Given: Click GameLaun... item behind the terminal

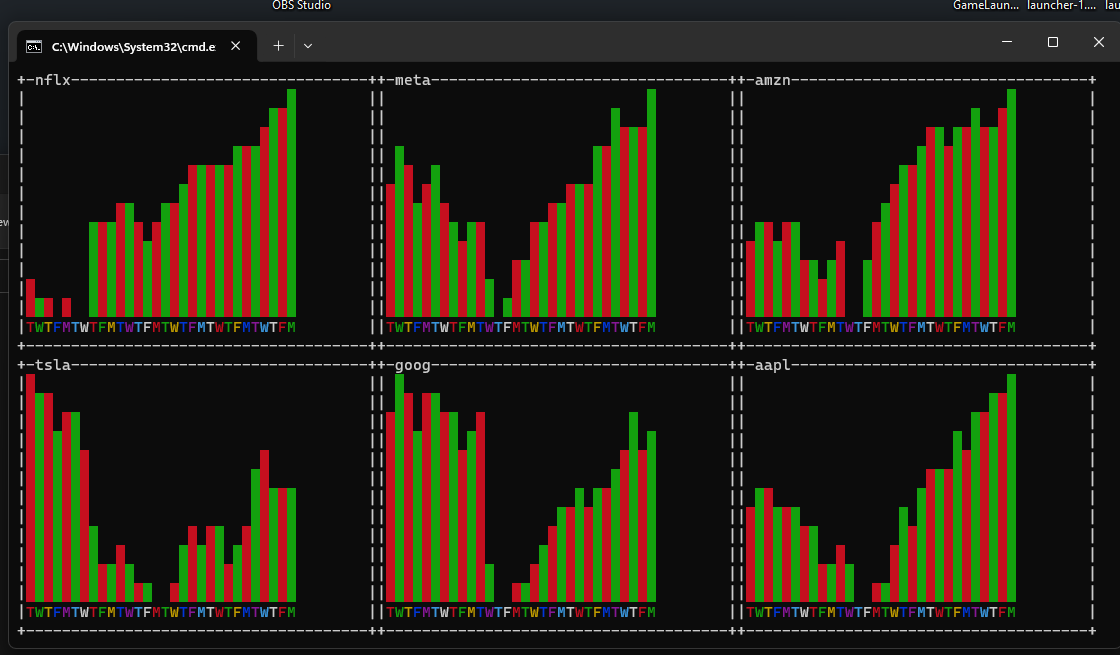Looking at the screenshot, I should (986, 5).
